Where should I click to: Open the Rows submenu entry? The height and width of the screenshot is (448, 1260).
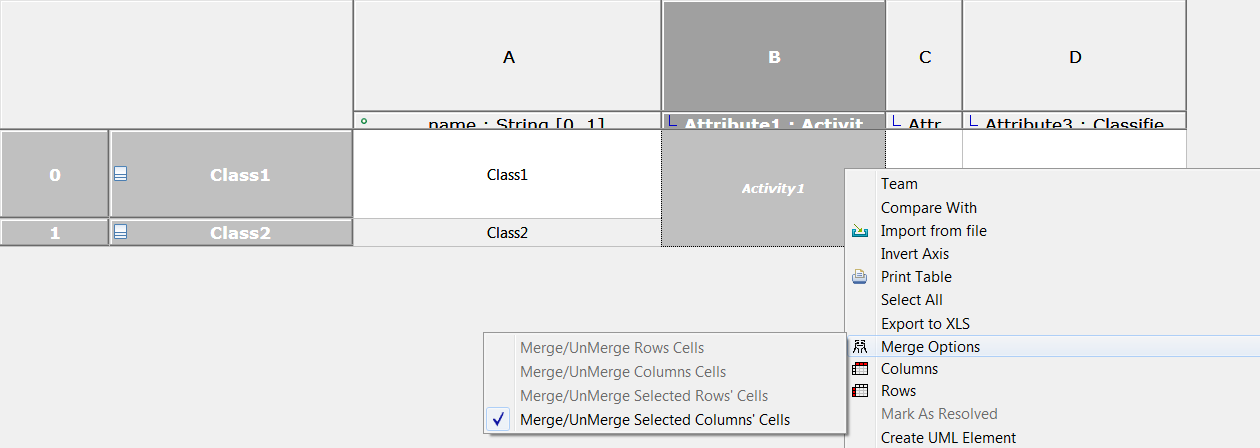[1052, 391]
